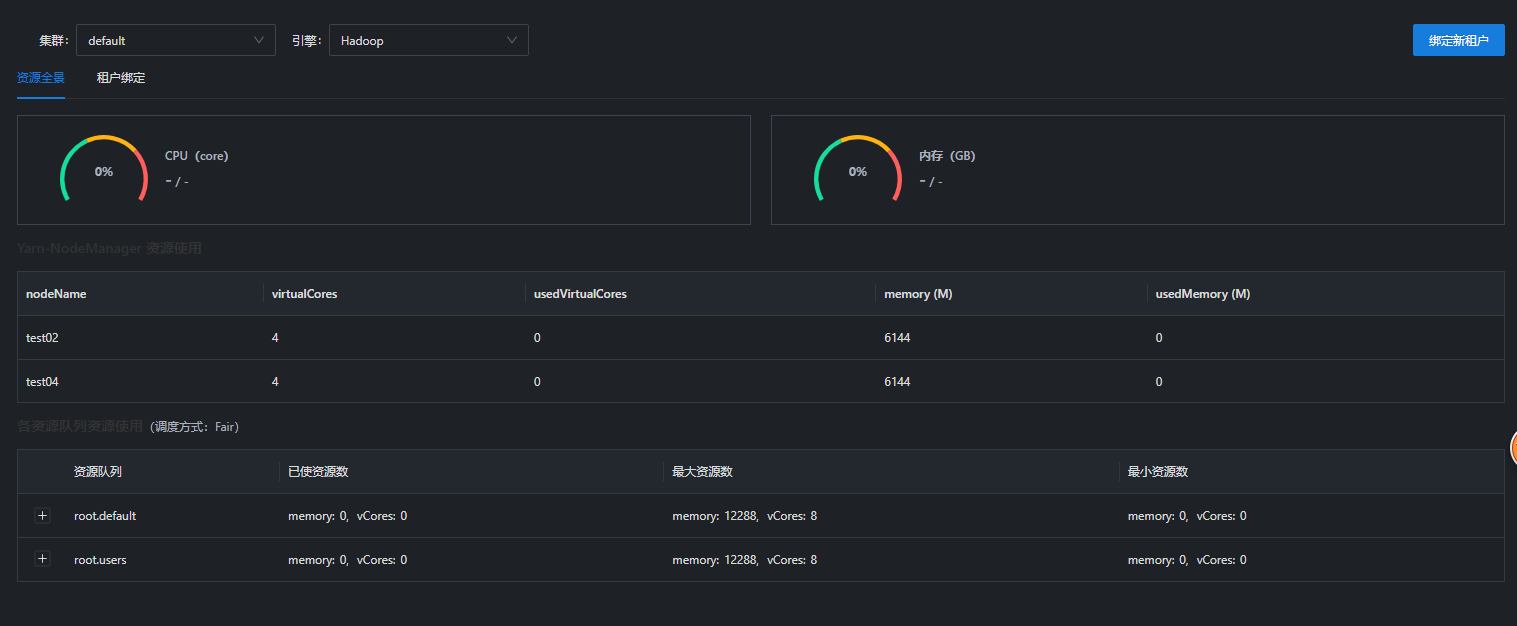The height and width of the screenshot is (626, 1517).
Task: Click the virtualCores value 4 for test04
Action: (x=275, y=382)
